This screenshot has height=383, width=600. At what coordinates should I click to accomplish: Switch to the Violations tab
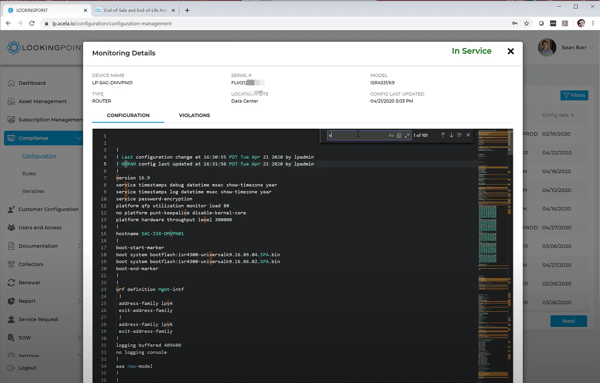click(194, 115)
